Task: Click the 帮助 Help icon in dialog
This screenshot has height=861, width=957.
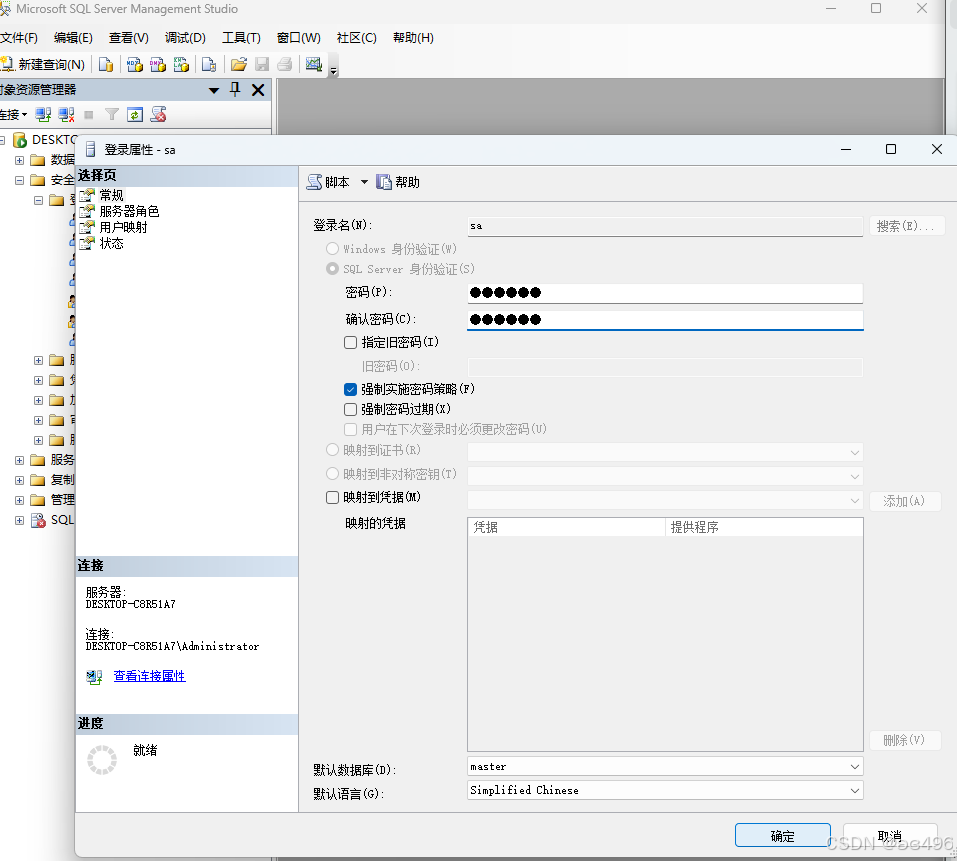Action: coord(384,182)
